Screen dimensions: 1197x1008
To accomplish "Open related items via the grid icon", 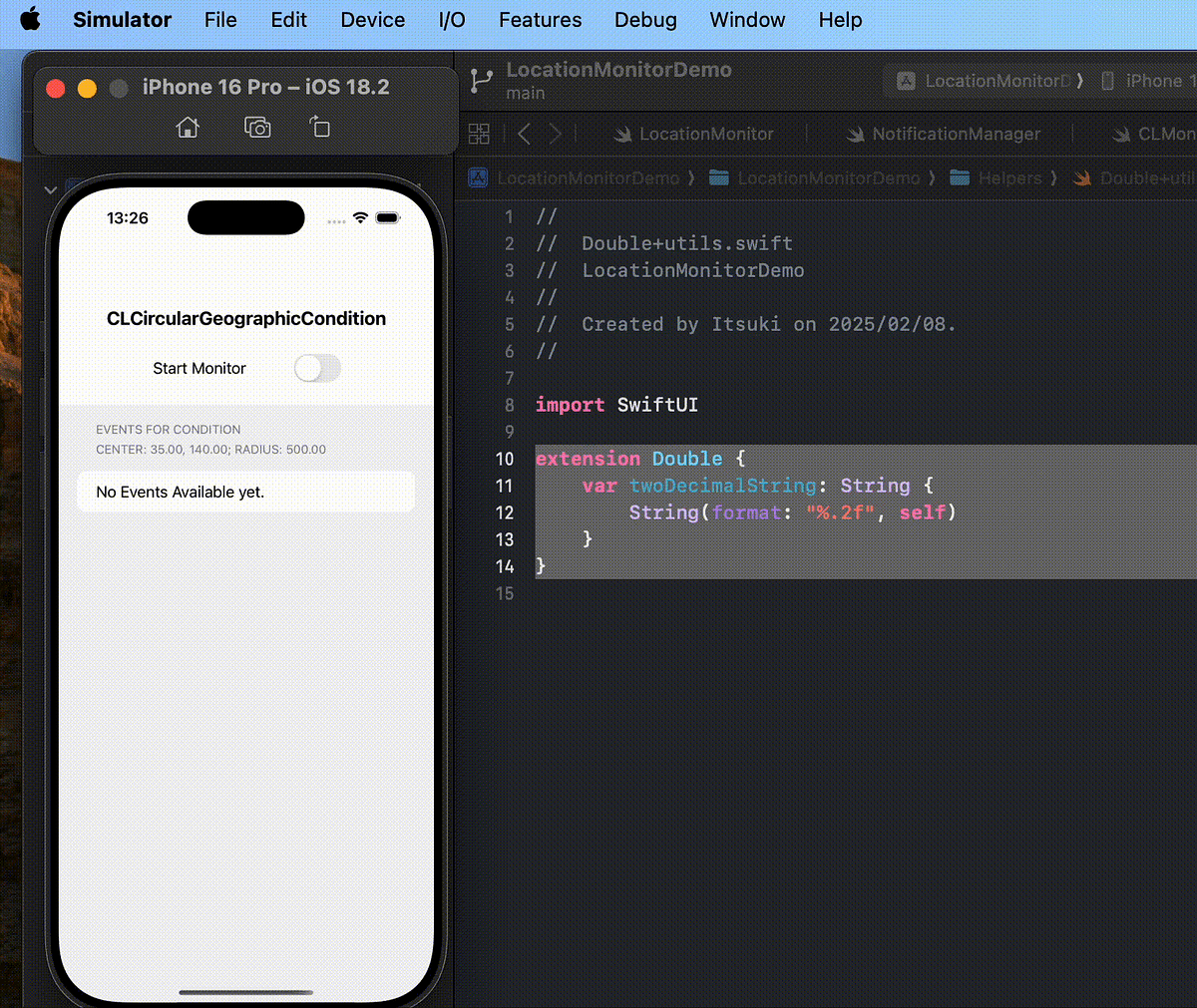I will (479, 133).
